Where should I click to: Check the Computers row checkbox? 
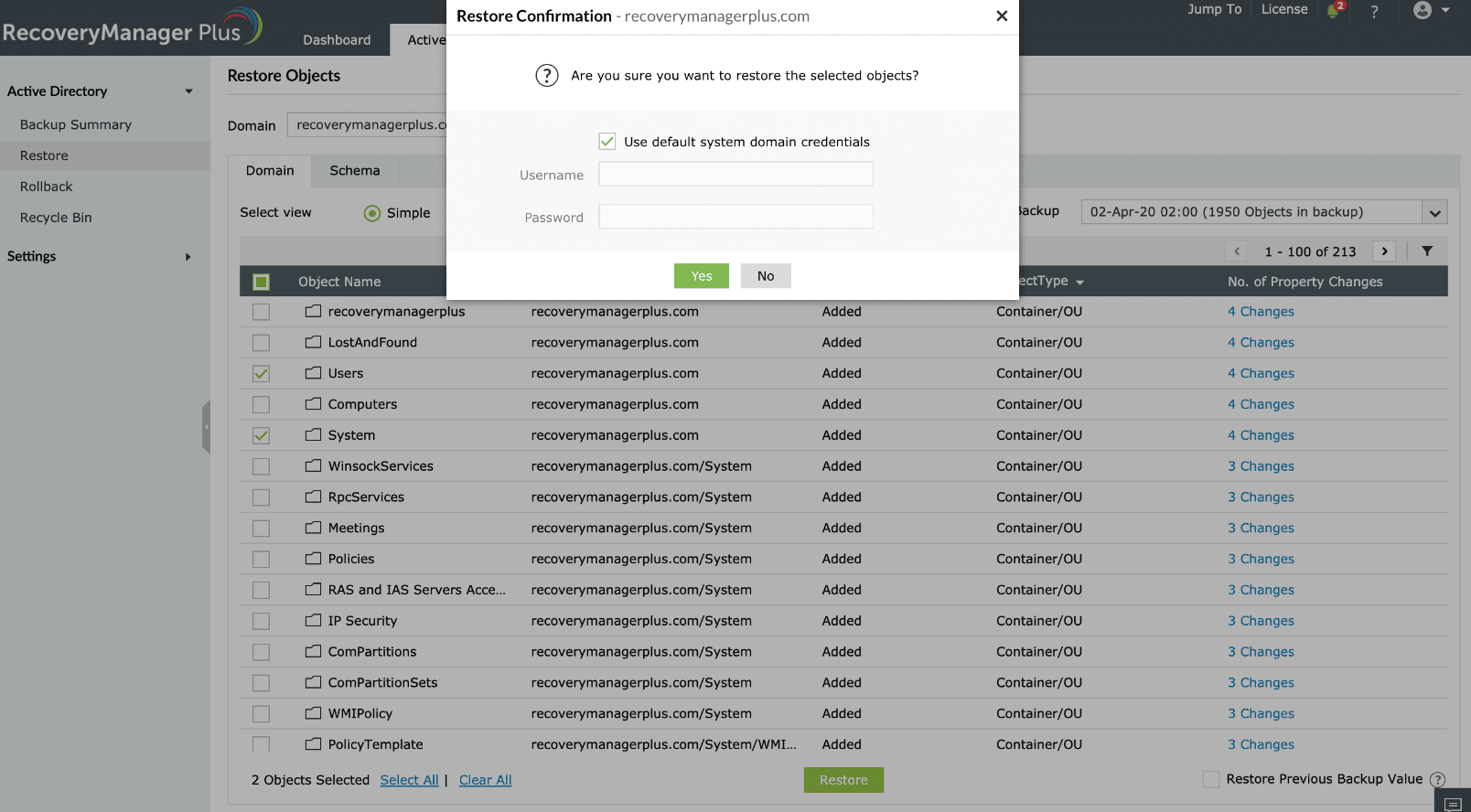[x=261, y=404]
